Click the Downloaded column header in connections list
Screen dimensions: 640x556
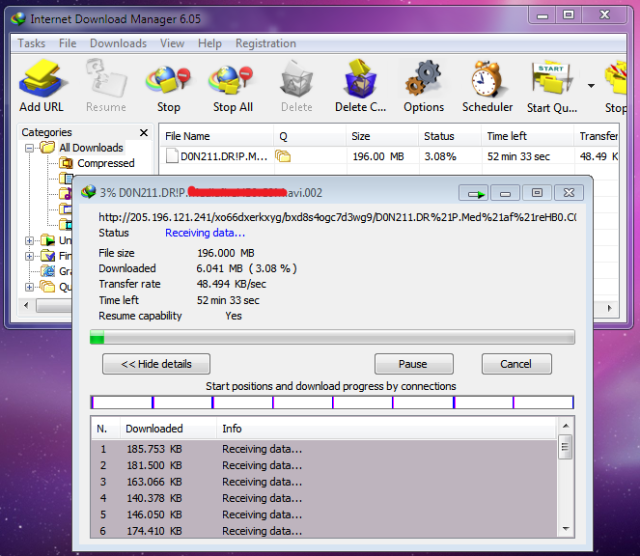(168, 429)
